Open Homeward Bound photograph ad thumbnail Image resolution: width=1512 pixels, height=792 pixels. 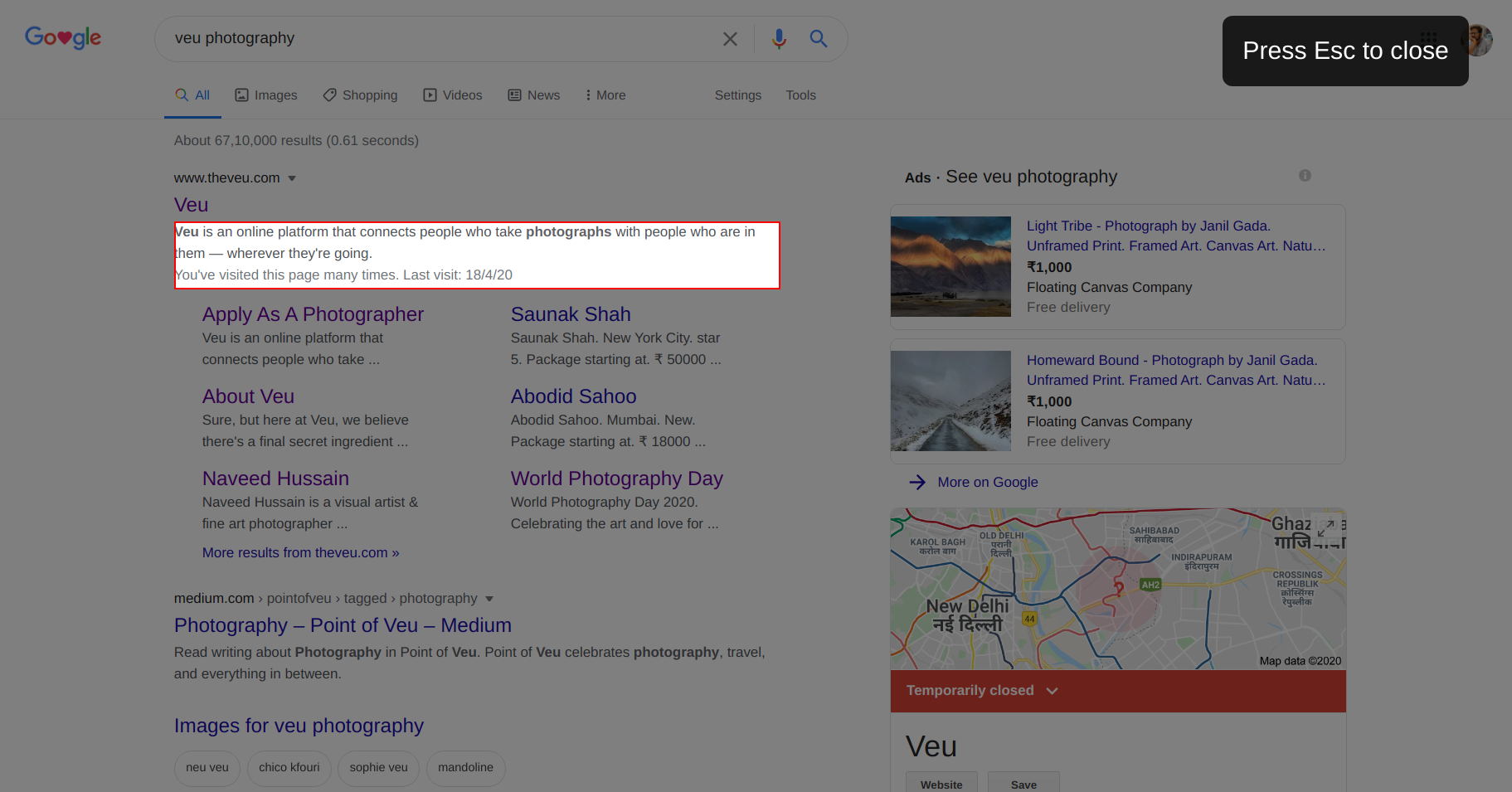coord(950,401)
